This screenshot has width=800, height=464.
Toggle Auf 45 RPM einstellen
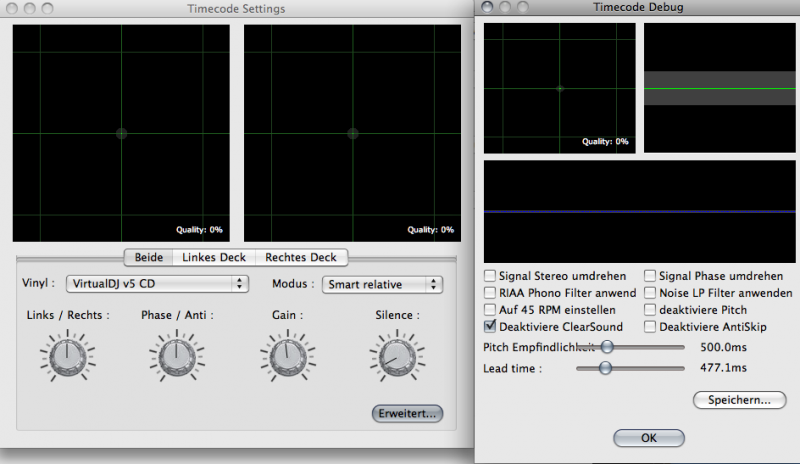click(x=490, y=310)
